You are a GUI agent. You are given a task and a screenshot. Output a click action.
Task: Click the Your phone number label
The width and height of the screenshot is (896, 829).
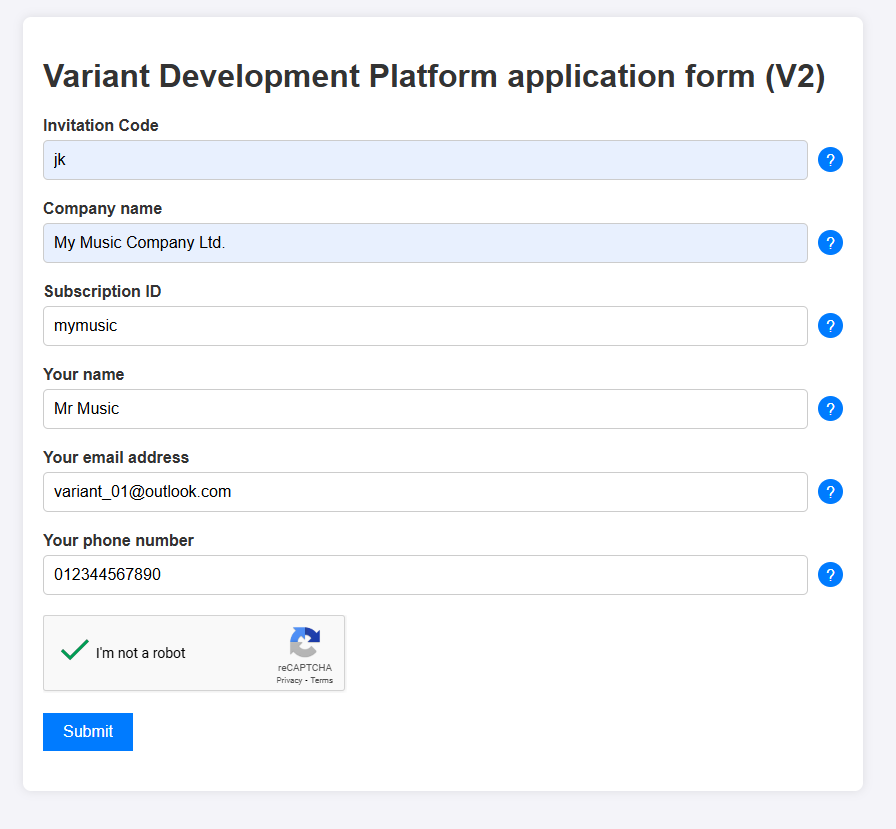pos(118,540)
